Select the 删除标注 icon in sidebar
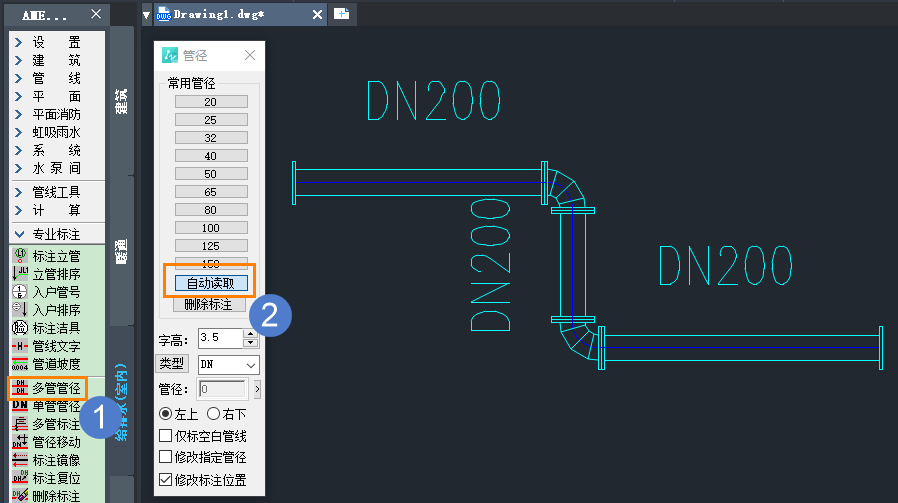 tap(19, 496)
